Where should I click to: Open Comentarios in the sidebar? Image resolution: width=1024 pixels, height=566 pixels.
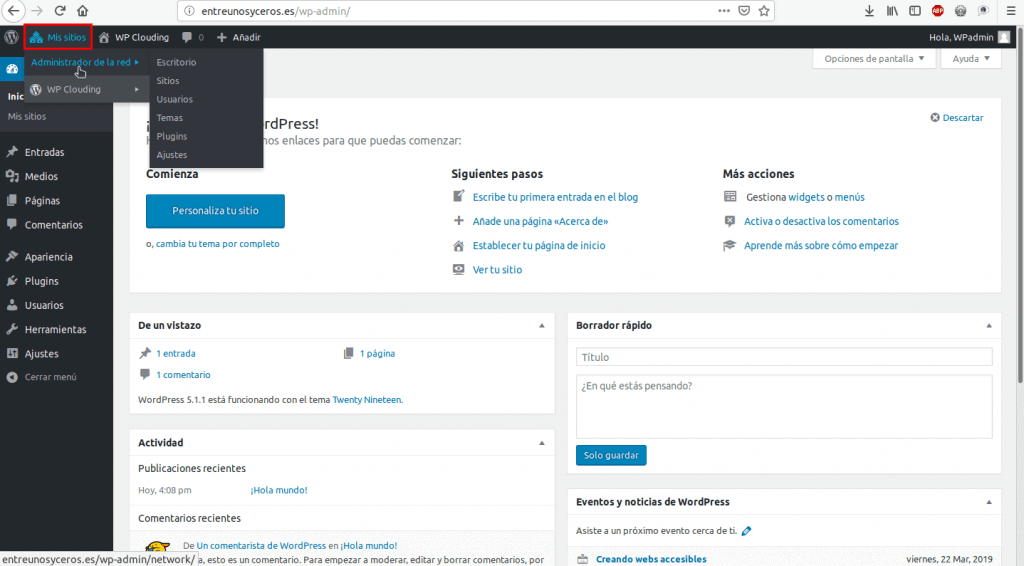pos(56,225)
